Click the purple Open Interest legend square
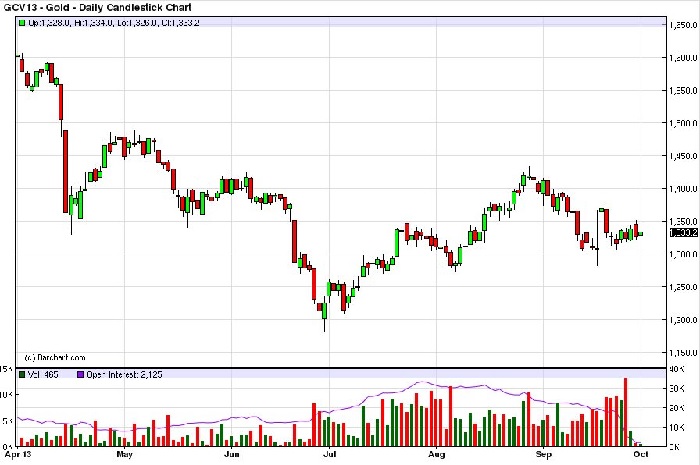The image size is (700, 465). click(x=81, y=374)
